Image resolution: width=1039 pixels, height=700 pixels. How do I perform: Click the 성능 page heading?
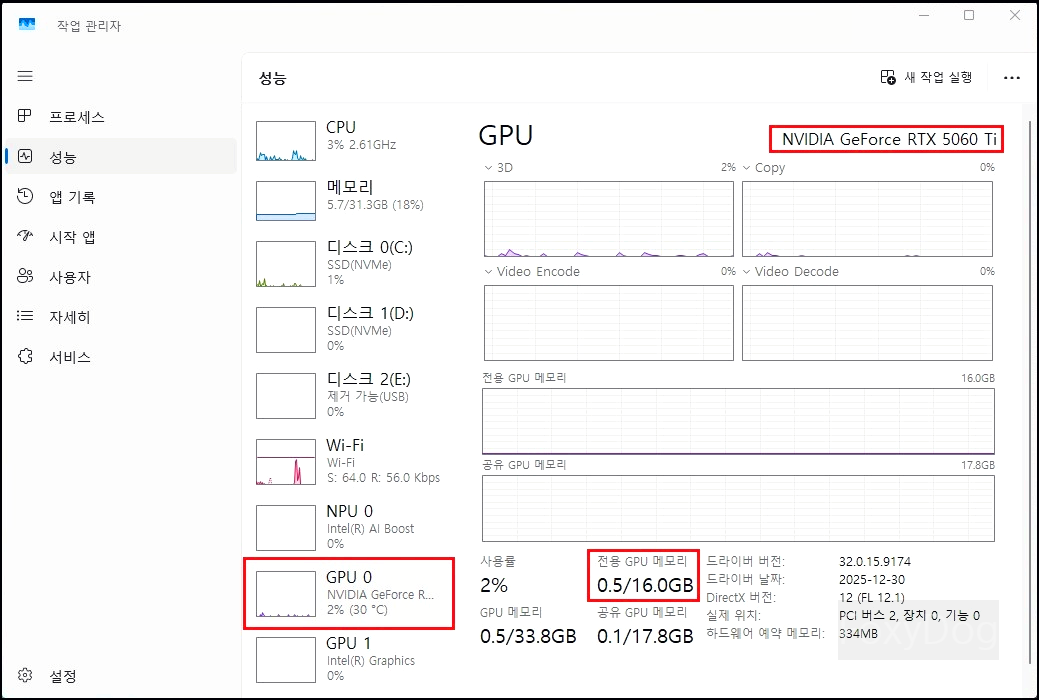tap(272, 78)
